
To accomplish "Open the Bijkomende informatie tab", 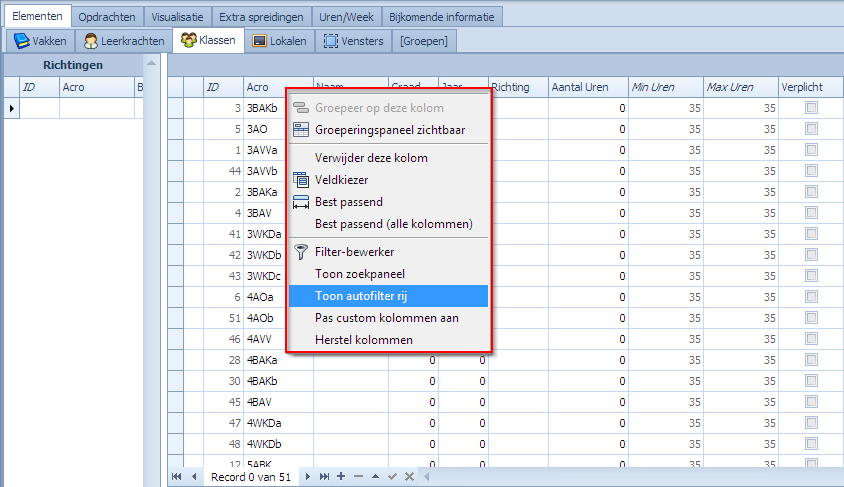I will [x=441, y=17].
